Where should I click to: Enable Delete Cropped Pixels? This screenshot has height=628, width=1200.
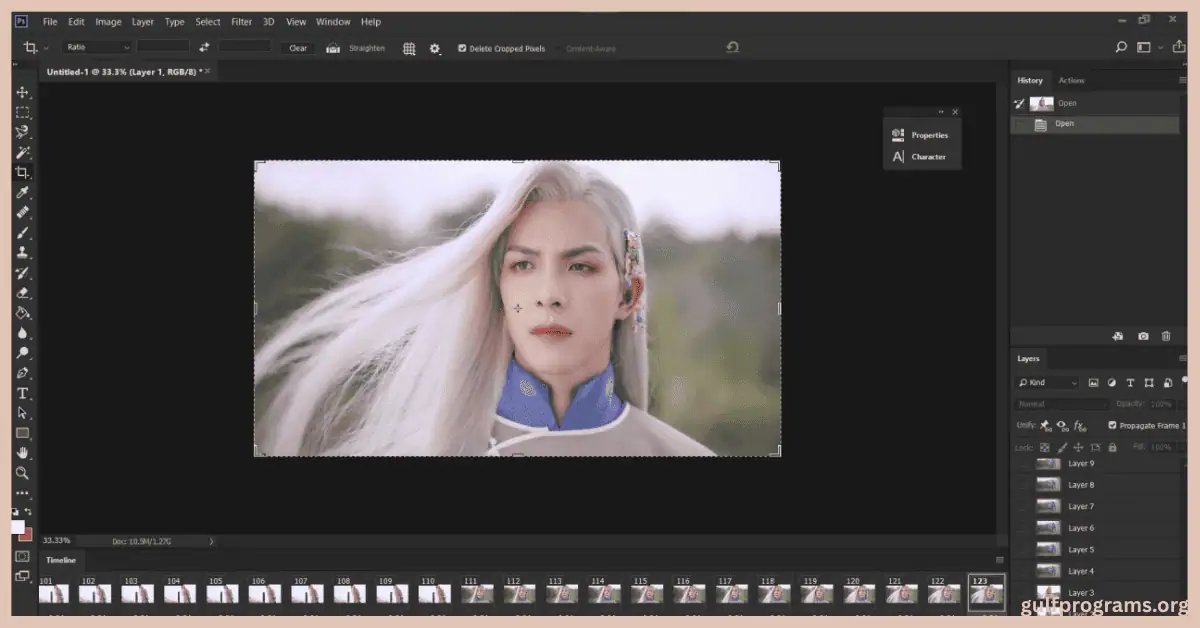[x=462, y=47]
